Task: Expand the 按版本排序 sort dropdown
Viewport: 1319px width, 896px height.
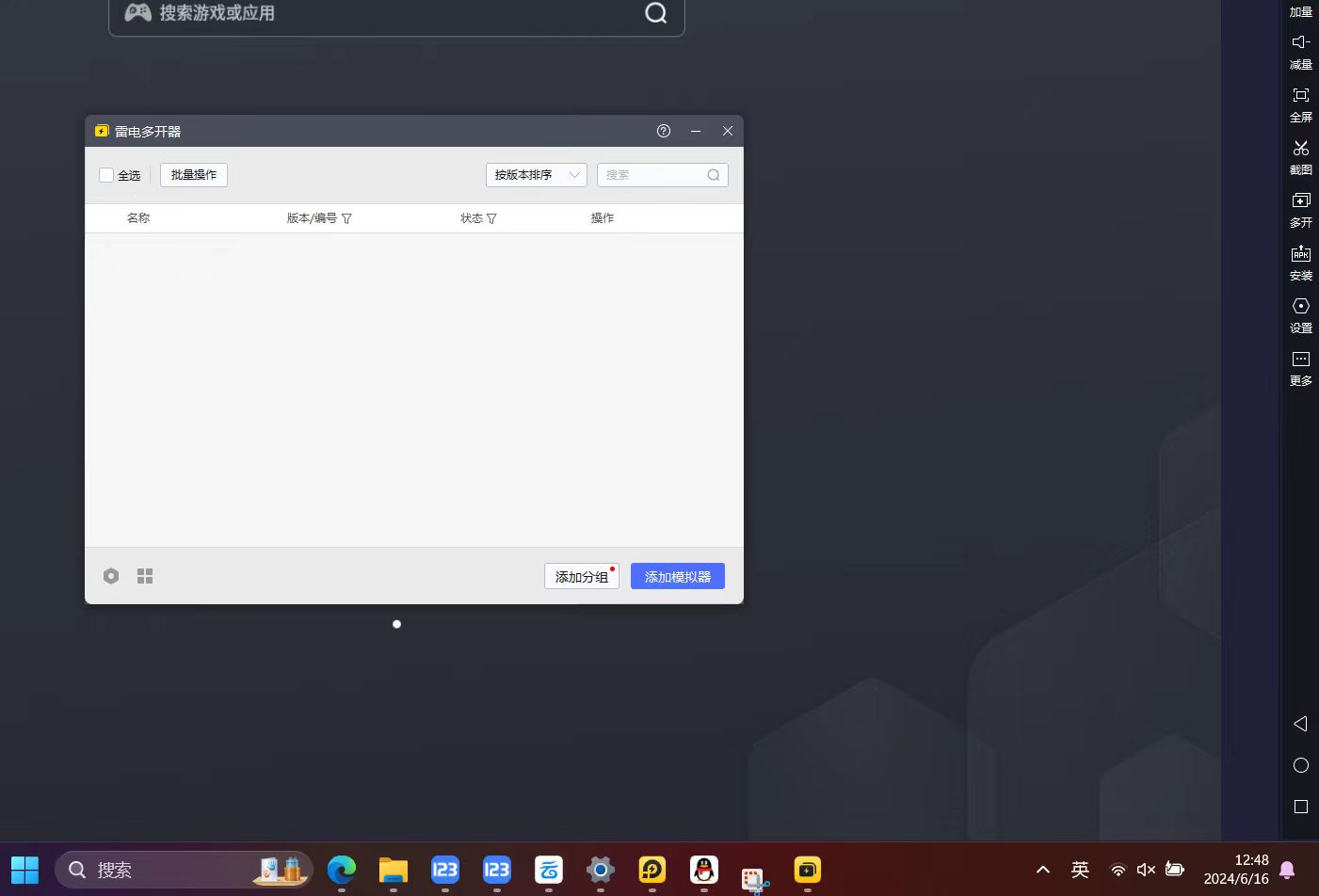Action: point(536,175)
